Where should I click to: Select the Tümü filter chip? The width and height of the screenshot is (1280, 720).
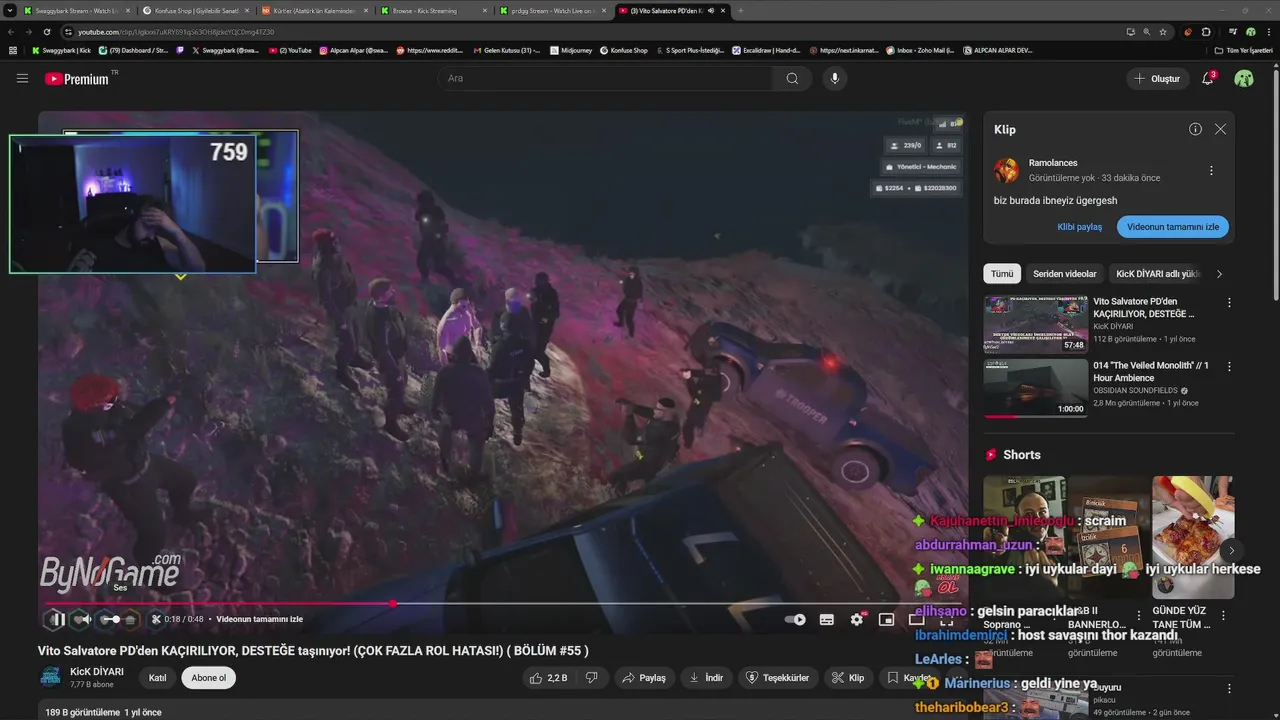coord(1002,273)
